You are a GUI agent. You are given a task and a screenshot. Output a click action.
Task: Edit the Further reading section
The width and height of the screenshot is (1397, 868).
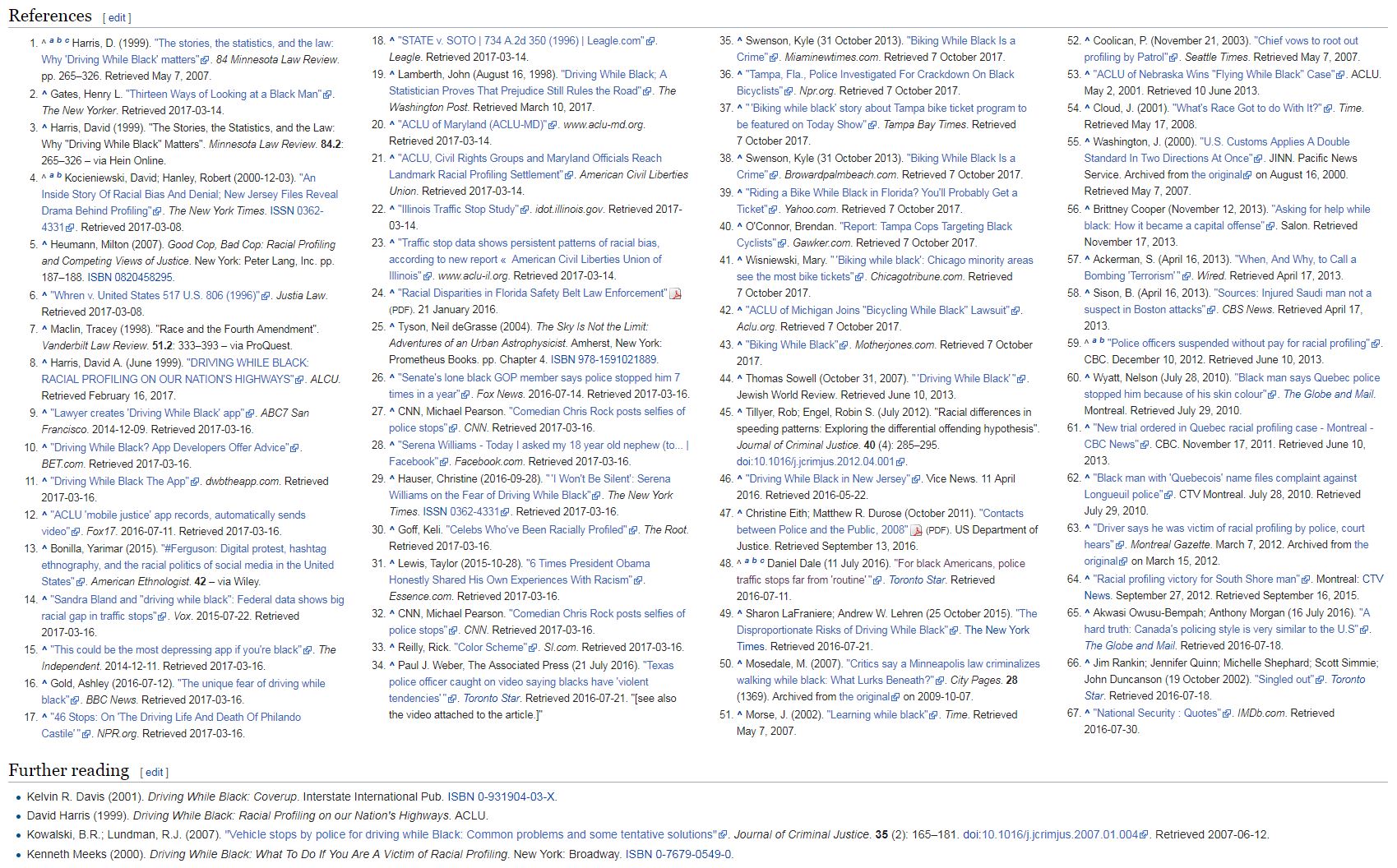(154, 772)
